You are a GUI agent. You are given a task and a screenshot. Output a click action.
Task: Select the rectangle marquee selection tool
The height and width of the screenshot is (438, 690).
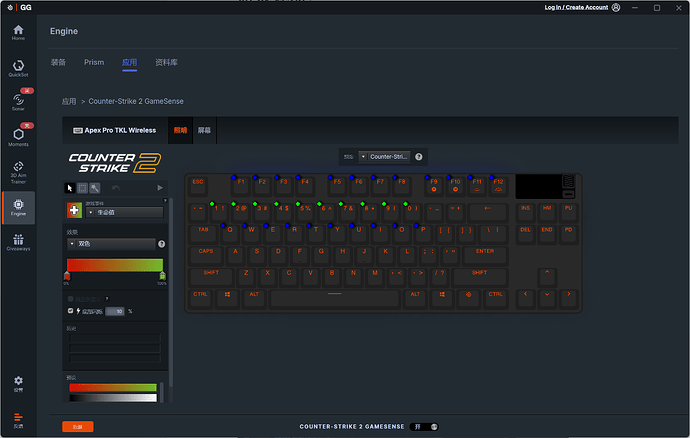click(82, 187)
